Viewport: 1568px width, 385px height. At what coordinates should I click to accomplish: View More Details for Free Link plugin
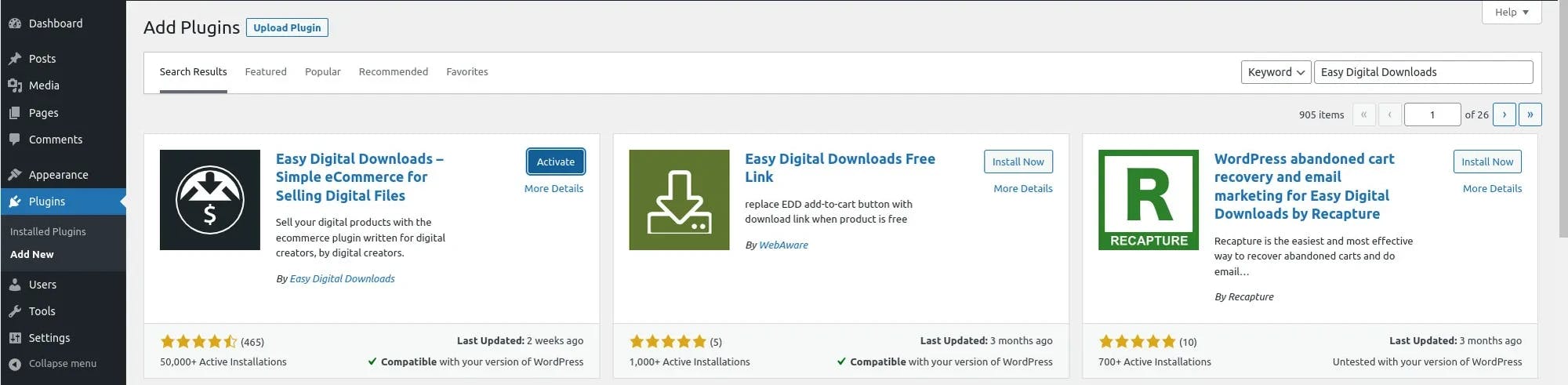pyautogui.click(x=1023, y=189)
